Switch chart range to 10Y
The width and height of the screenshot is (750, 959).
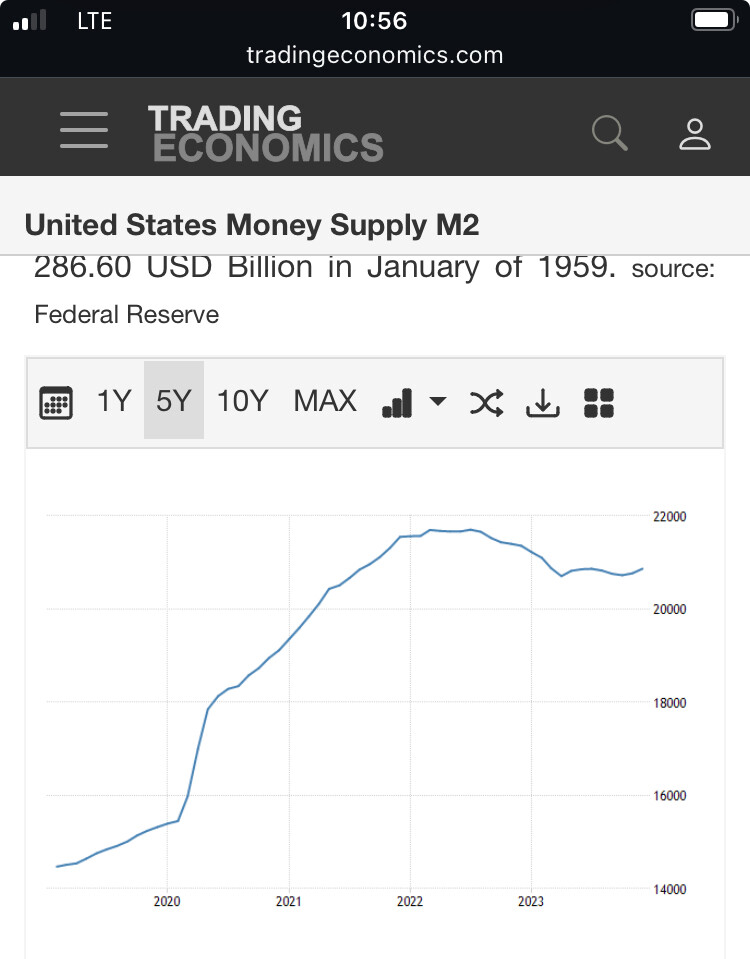(243, 401)
